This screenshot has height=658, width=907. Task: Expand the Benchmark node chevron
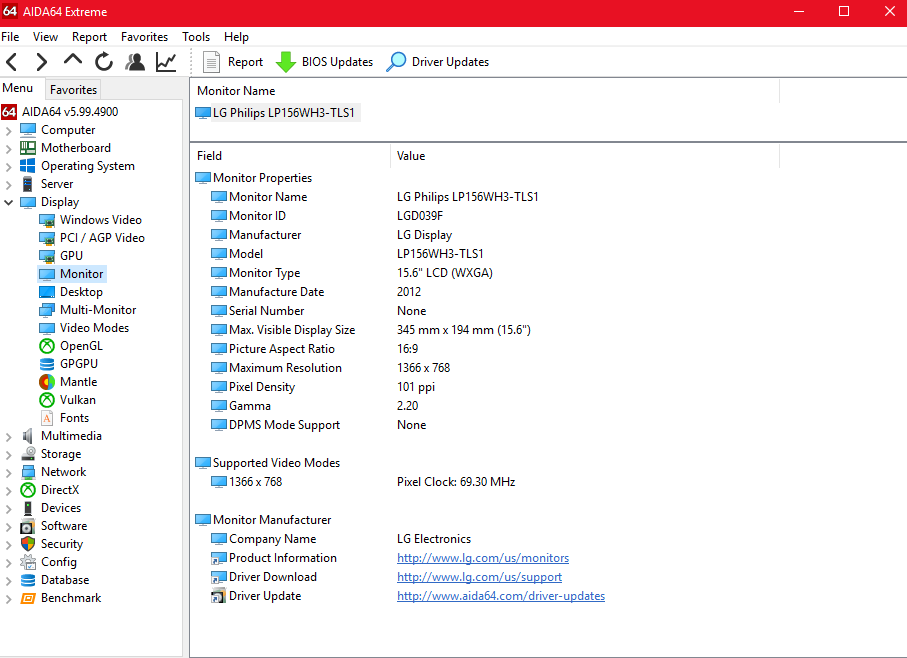point(9,599)
